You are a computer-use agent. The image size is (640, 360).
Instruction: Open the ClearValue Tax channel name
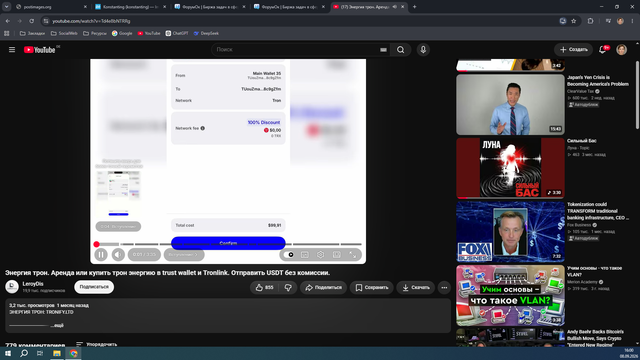(580, 91)
